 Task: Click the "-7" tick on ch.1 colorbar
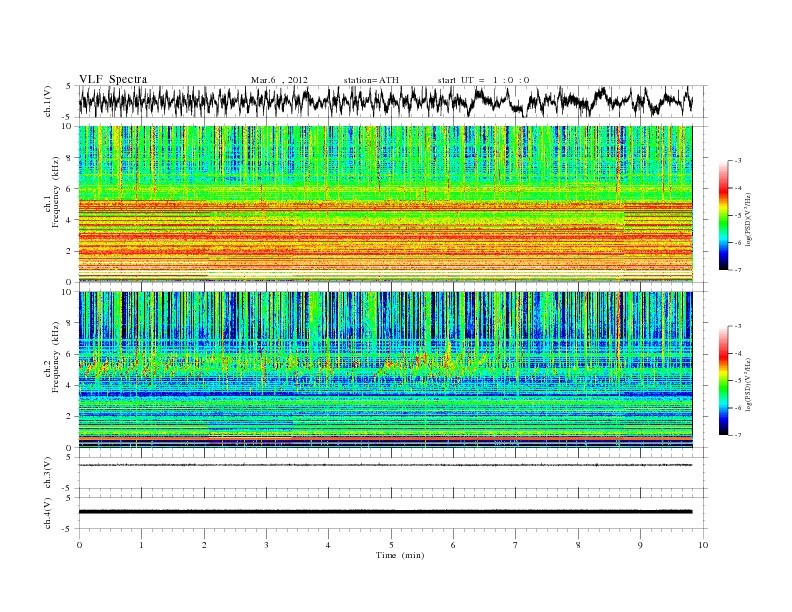737,270
